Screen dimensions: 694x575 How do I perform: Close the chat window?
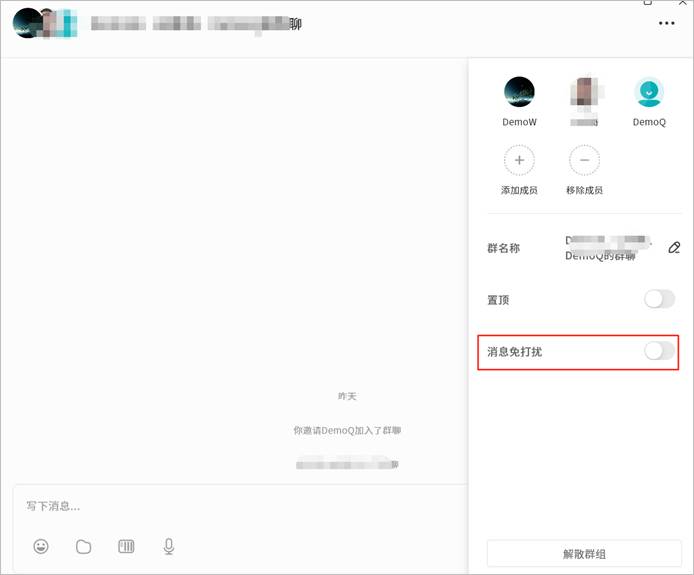(682, 4)
